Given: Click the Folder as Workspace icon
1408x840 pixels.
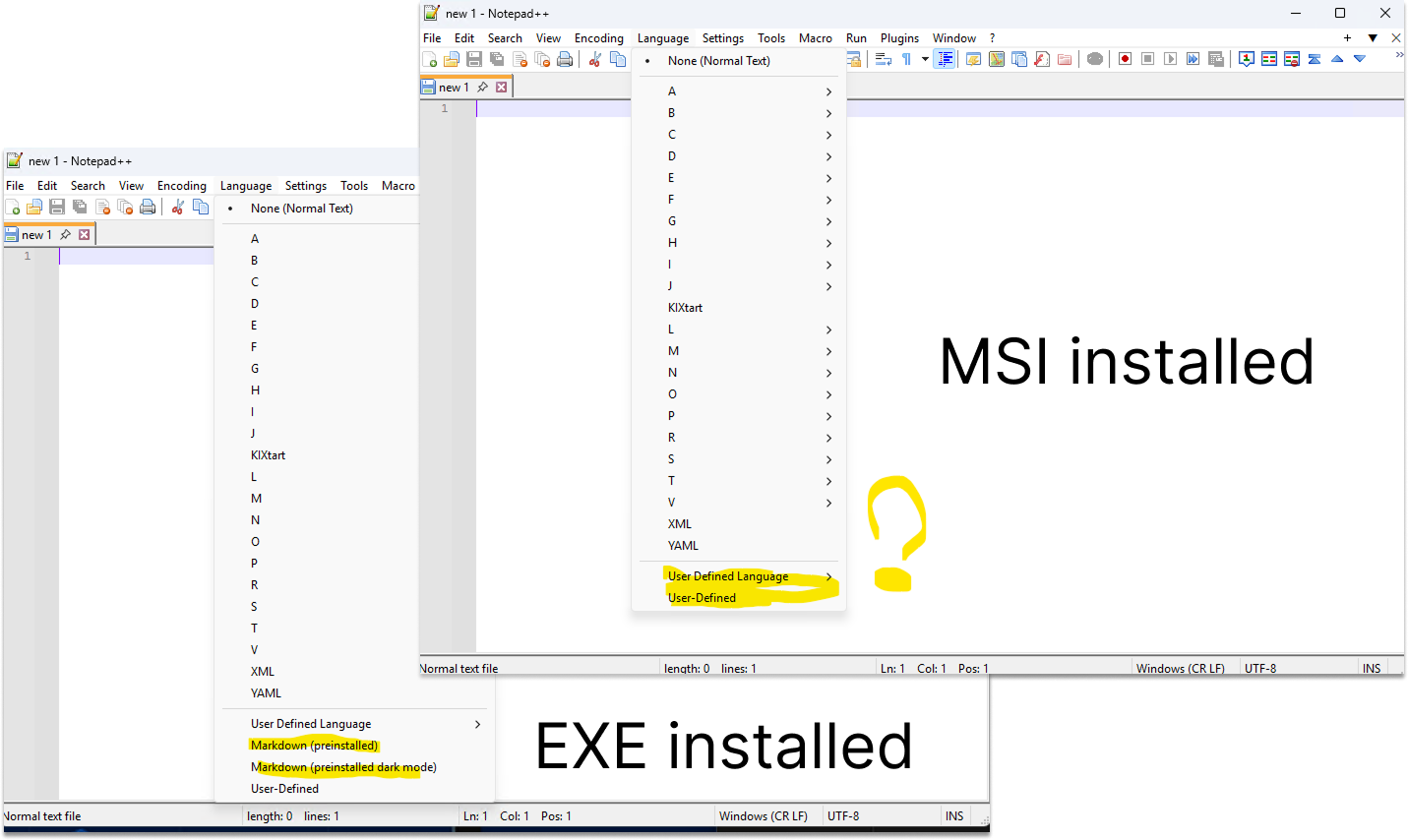Looking at the screenshot, I should [x=1065, y=59].
